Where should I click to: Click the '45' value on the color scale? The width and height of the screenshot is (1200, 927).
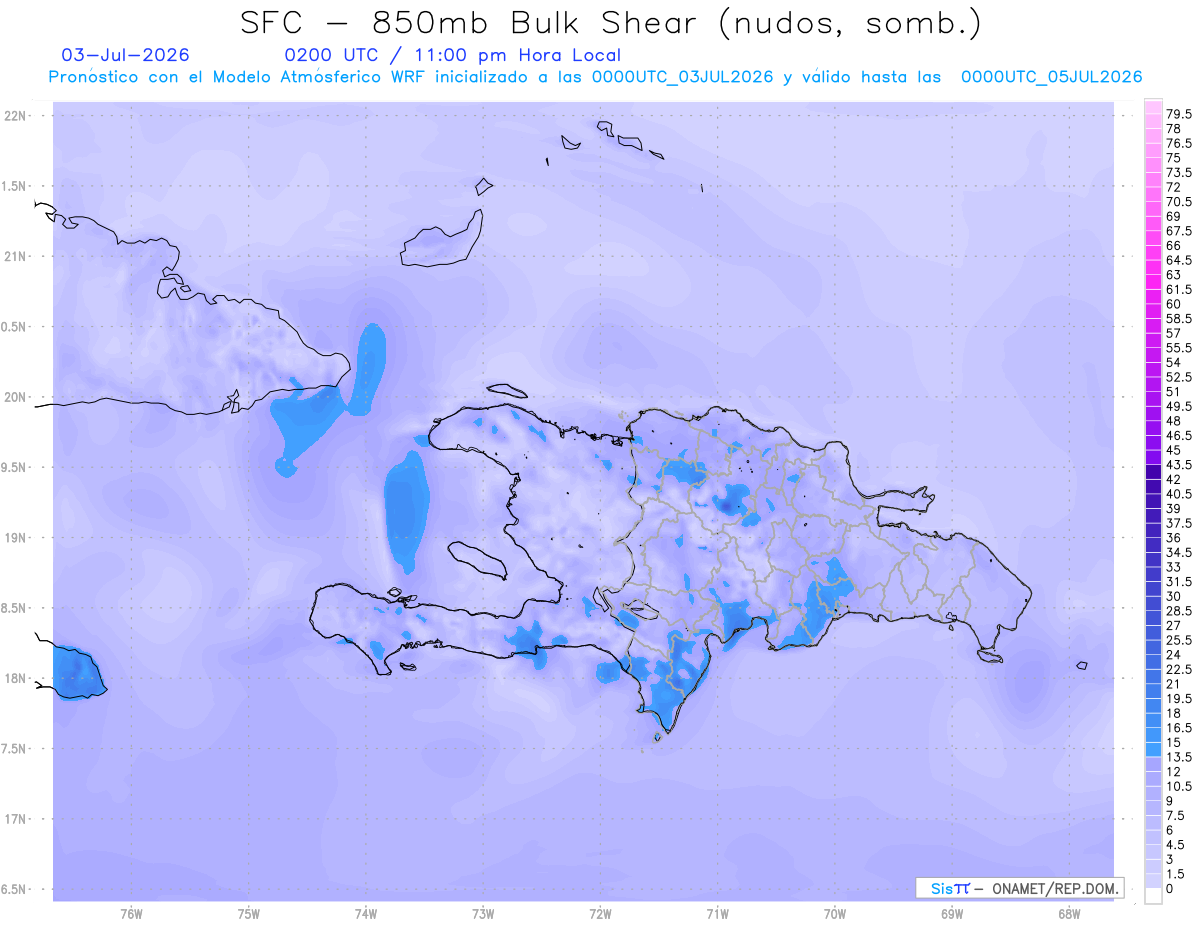pos(1174,450)
